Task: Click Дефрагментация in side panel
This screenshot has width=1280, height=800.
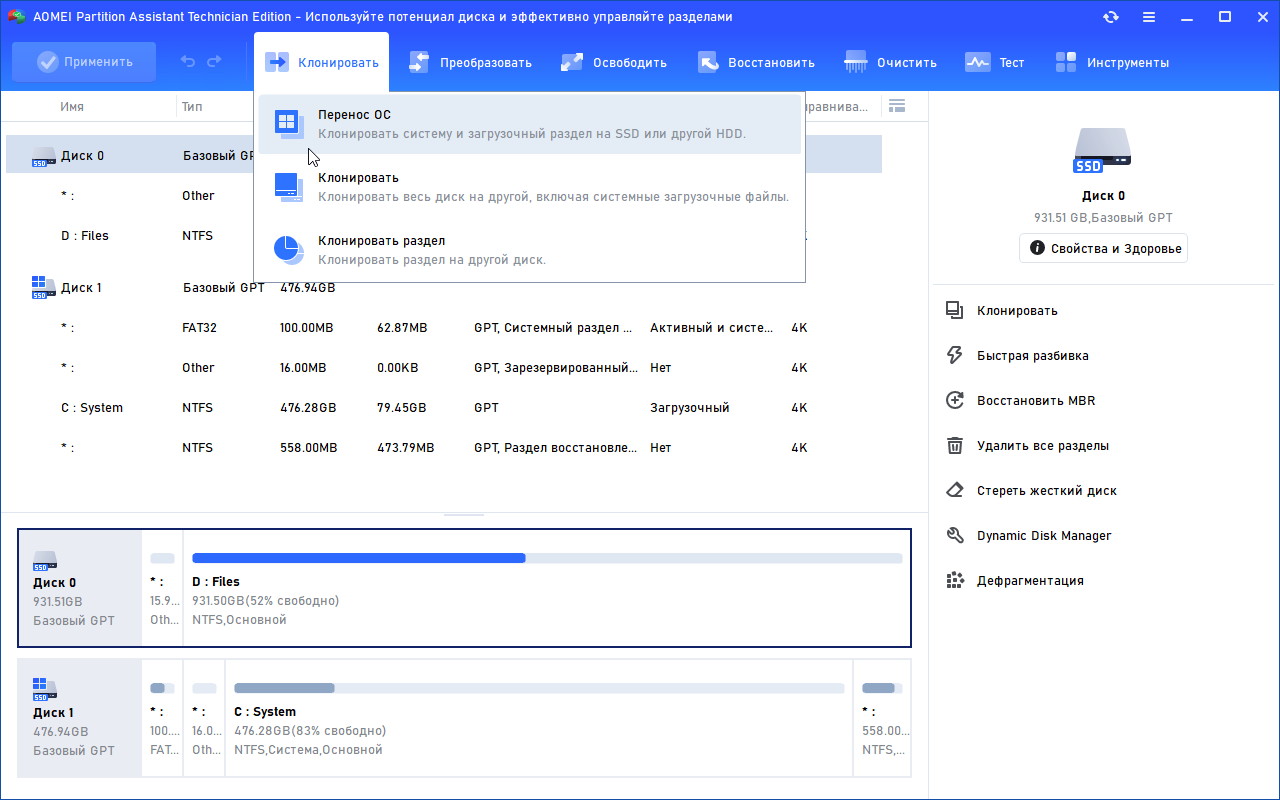Action: click(x=1030, y=581)
